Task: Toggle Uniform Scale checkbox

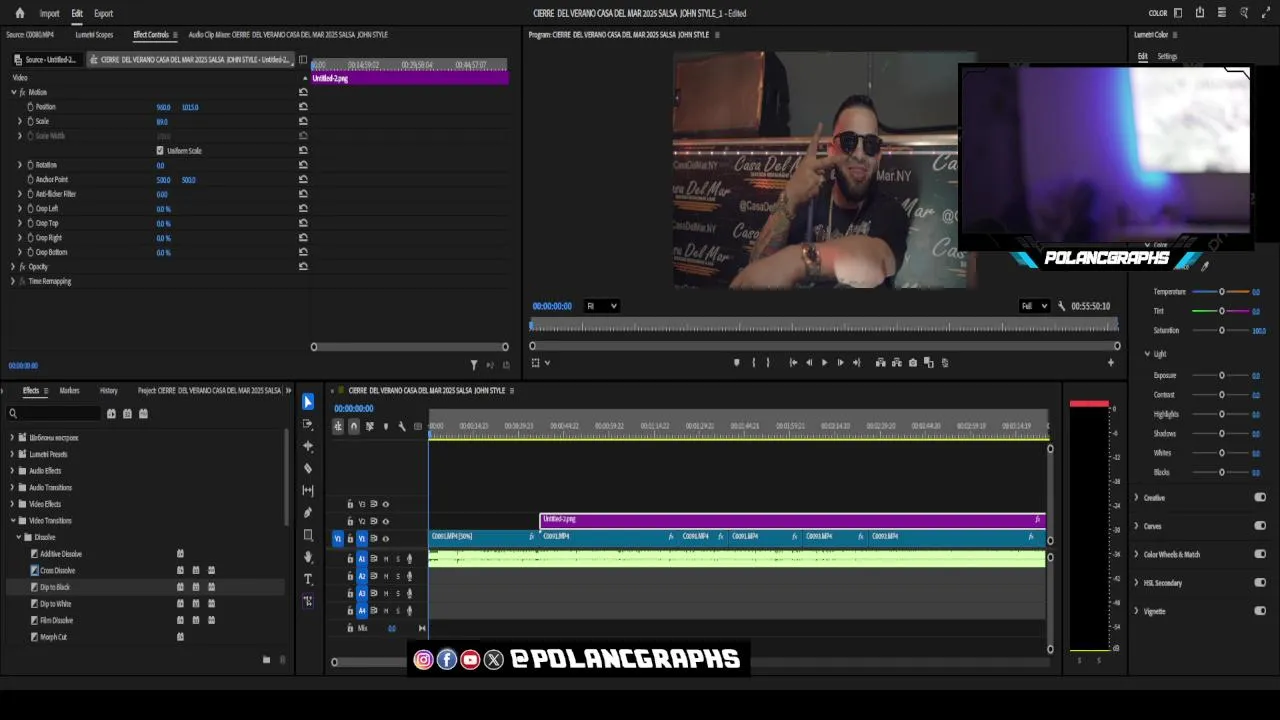Action: (160, 151)
